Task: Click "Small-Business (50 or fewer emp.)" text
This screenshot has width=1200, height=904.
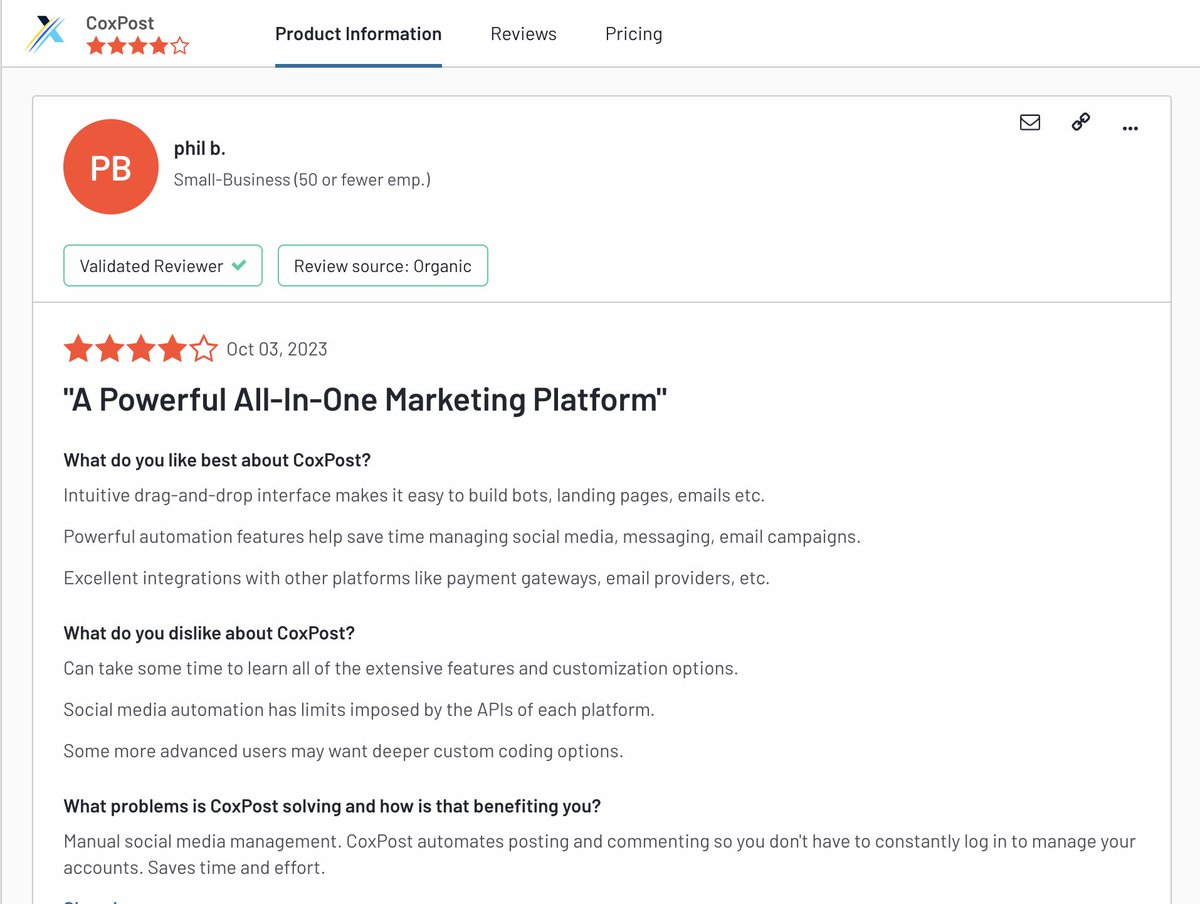Action: tap(302, 180)
